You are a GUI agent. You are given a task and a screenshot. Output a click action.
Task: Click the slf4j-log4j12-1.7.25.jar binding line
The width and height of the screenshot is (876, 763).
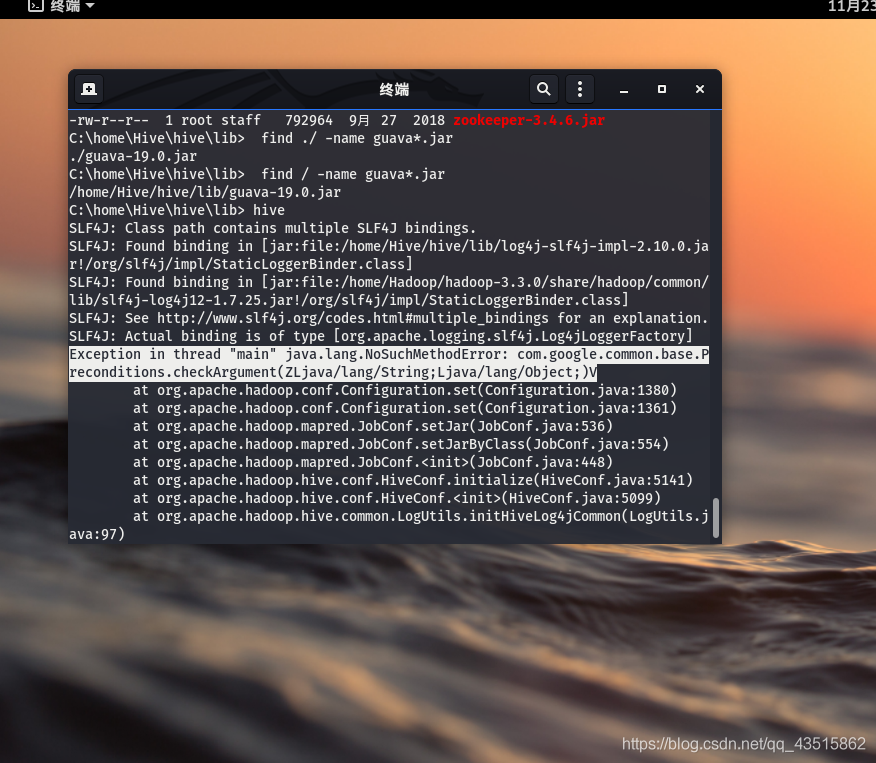coord(349,301)
